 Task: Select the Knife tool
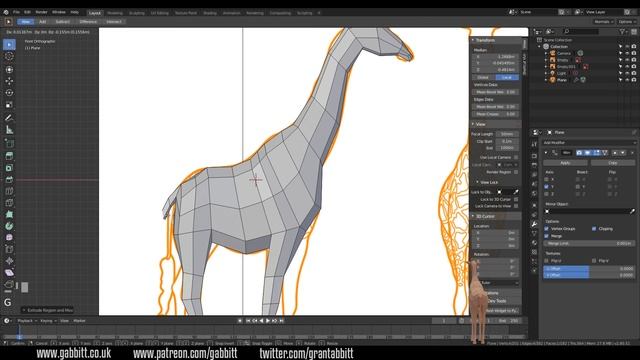click(x=9, y=203)
